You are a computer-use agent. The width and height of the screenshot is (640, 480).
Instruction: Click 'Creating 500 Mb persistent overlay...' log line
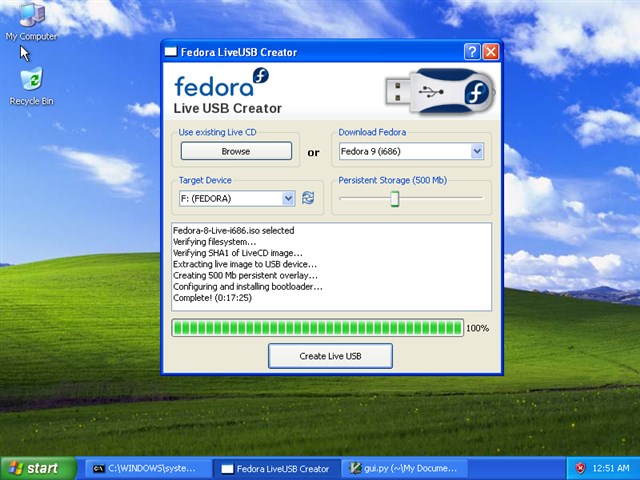245,275
